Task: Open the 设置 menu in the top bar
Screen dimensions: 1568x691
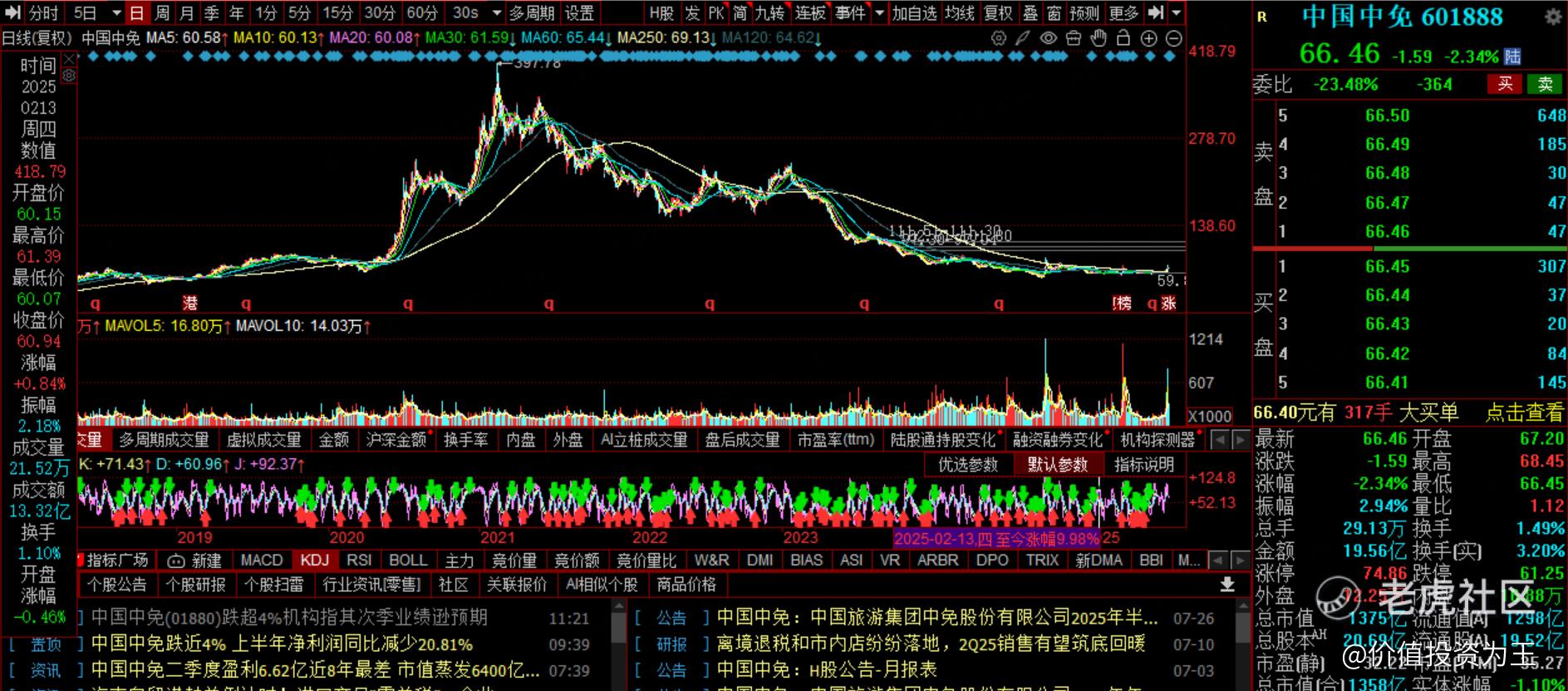Action: coord(579,13)
